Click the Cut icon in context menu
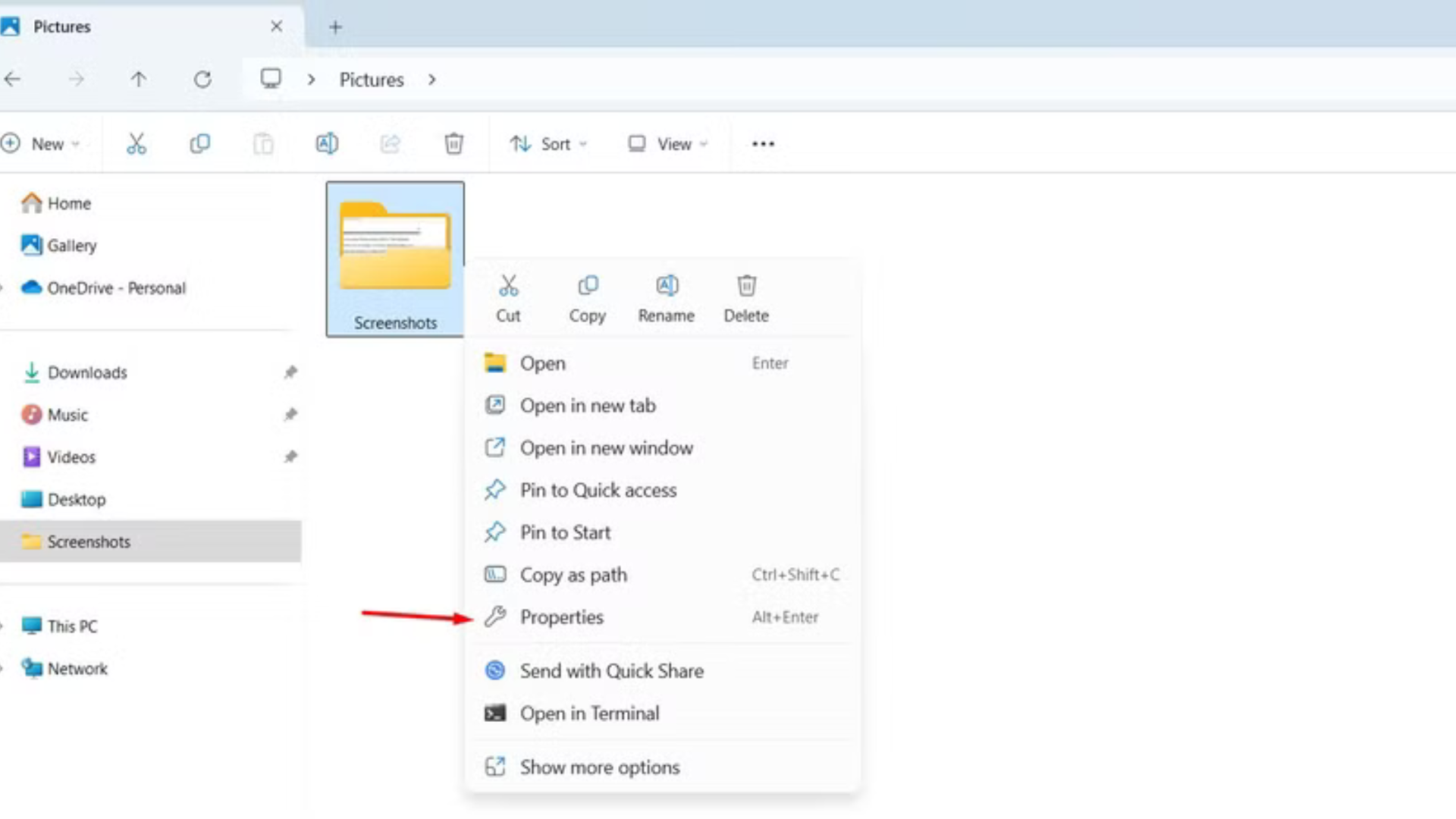1456x819 pixels. tap(508, 287)
